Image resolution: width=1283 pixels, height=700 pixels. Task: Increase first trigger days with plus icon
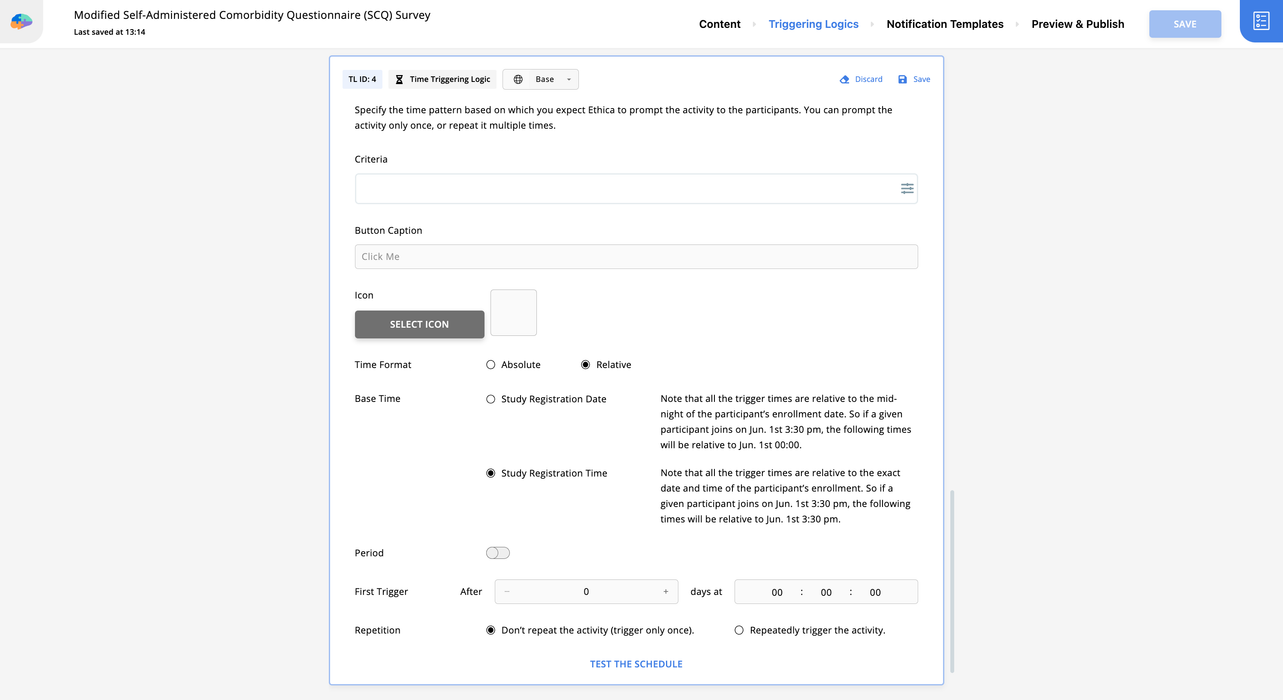click(x=665, y=592)
